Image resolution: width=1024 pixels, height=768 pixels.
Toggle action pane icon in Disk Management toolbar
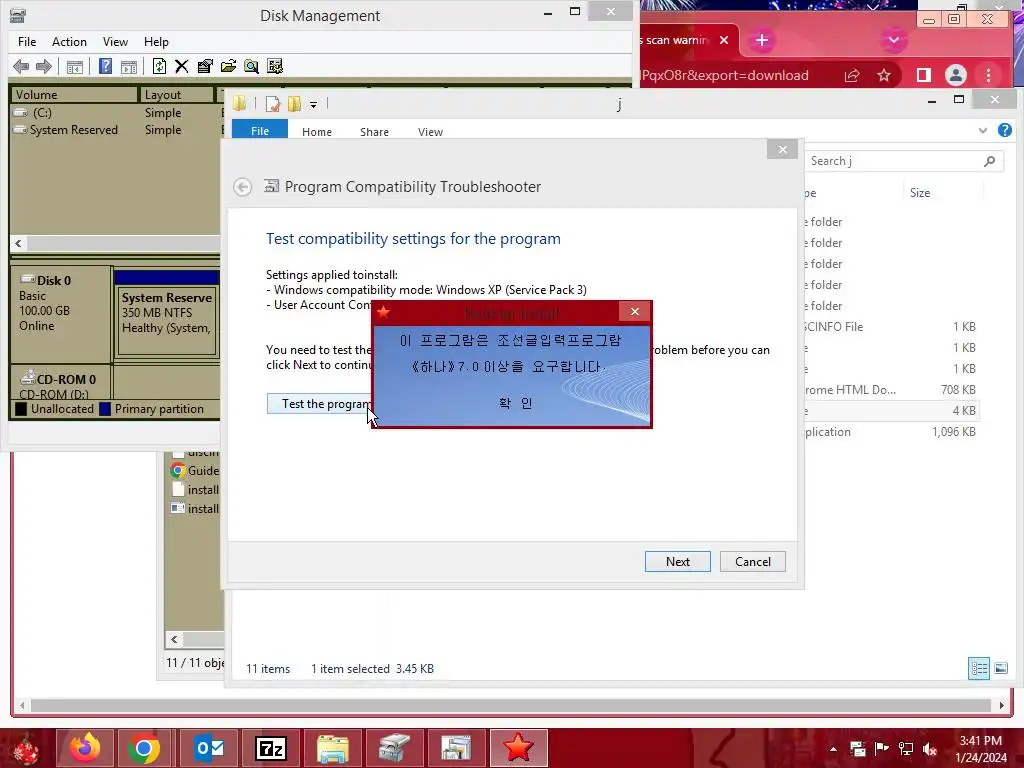[x=129, y=66]
